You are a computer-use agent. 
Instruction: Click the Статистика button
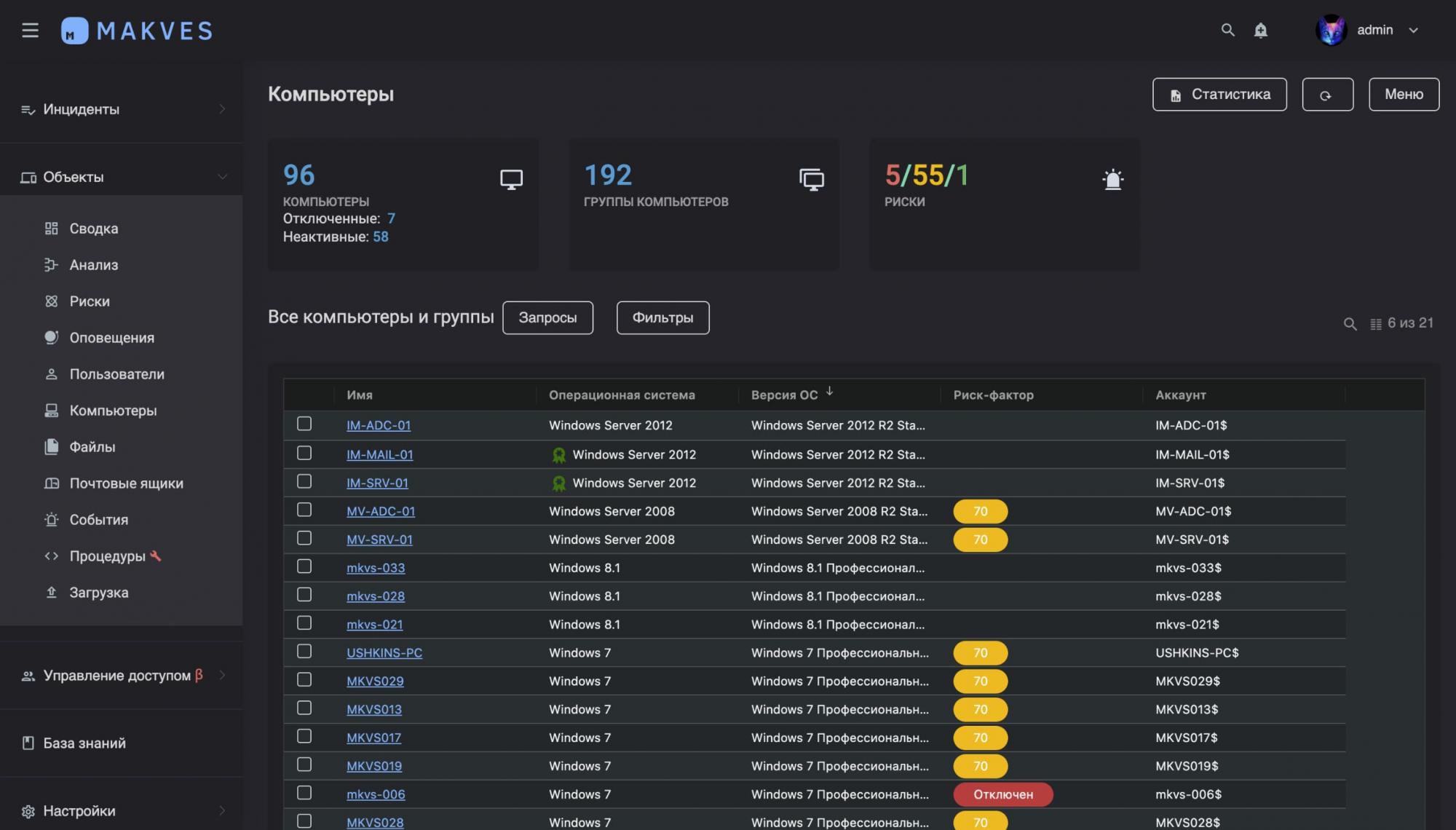pos(1219,95)
